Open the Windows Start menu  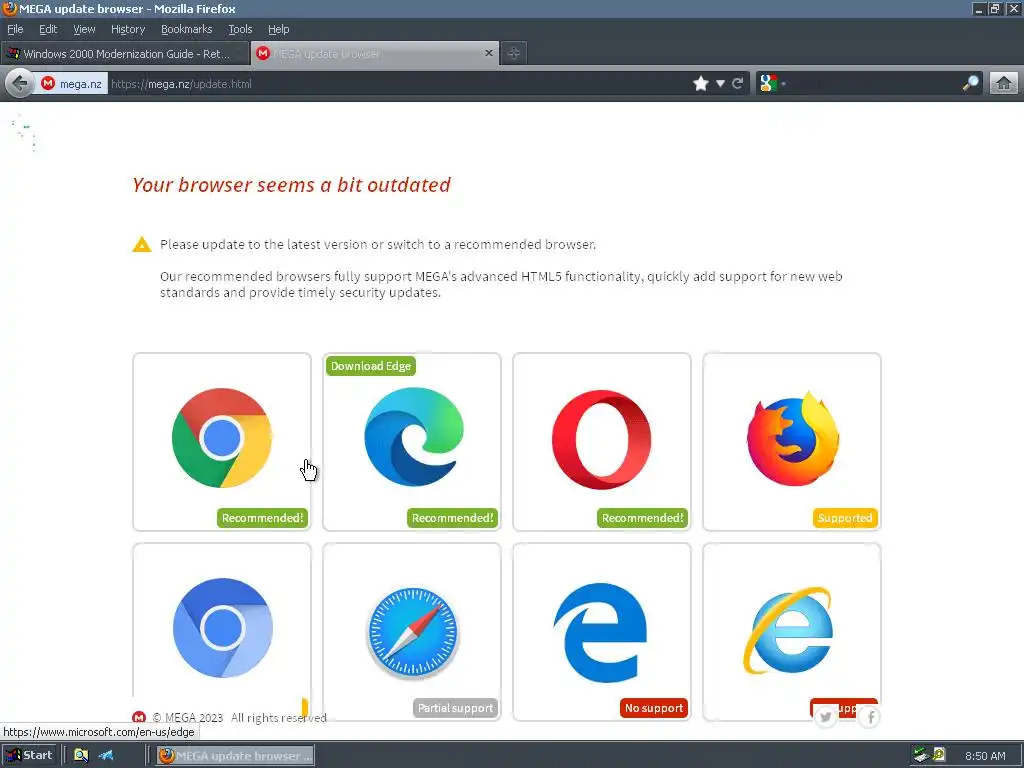tap(30, 755)
